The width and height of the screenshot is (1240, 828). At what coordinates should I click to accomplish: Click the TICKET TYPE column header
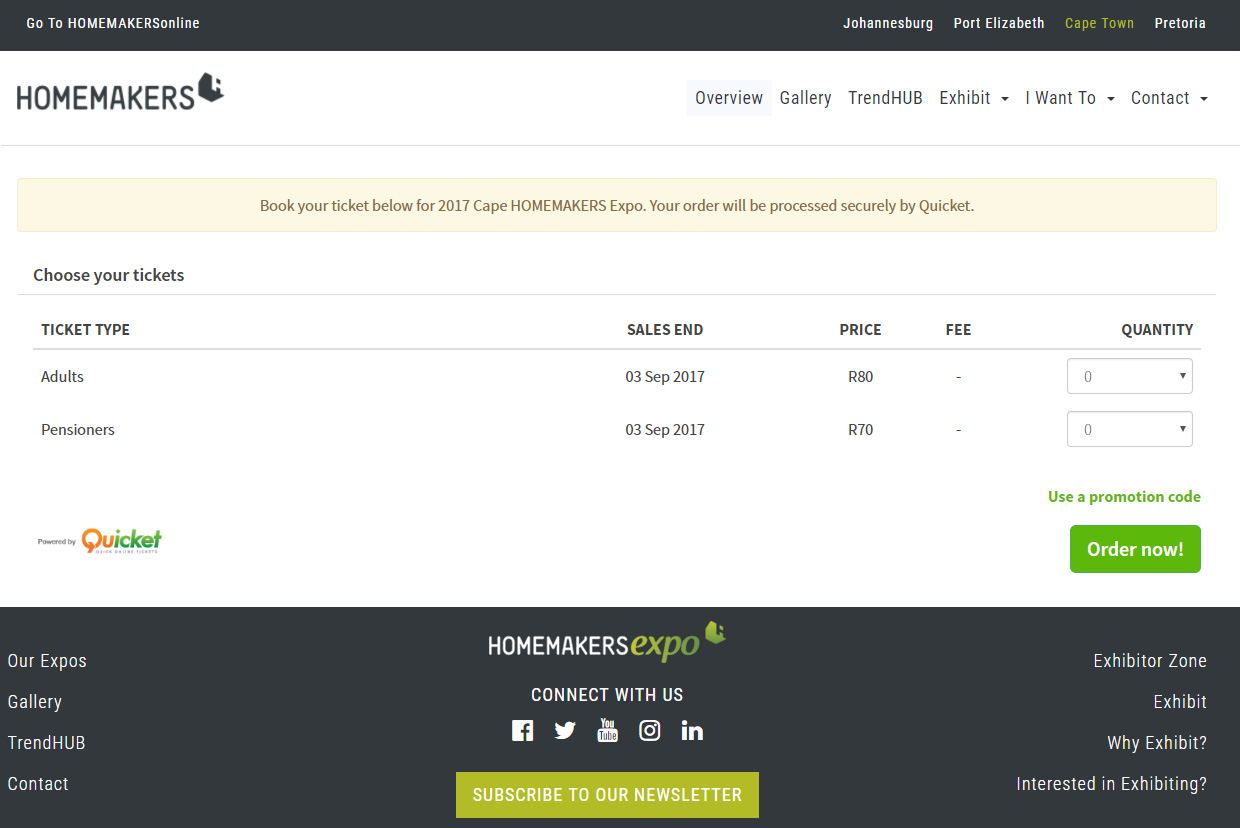click(85, 330)
